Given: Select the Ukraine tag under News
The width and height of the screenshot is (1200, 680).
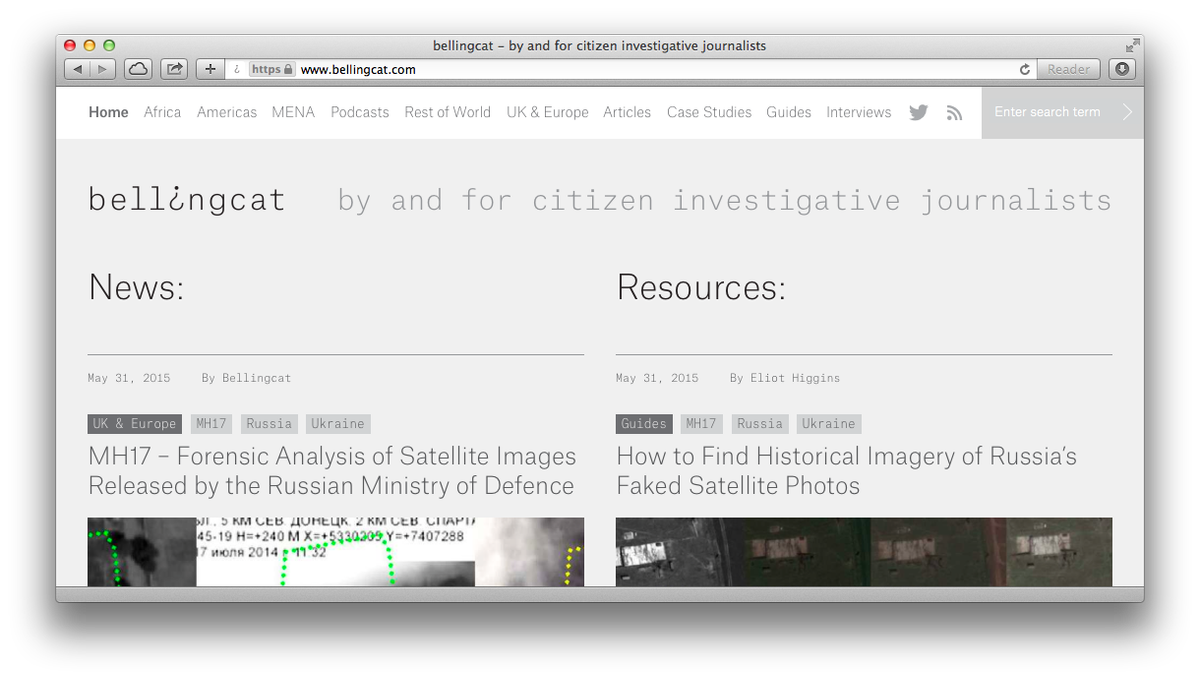Looking at the screenshot, I should tap(338, 424).
